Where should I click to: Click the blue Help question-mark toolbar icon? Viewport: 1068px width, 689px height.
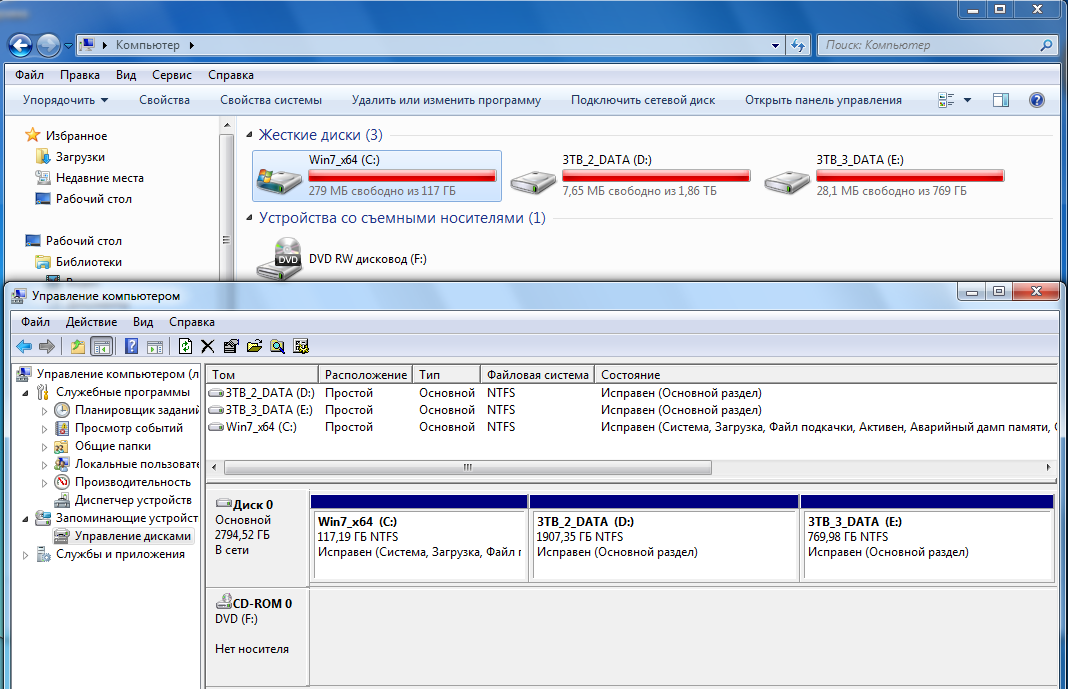pos(131,346)
